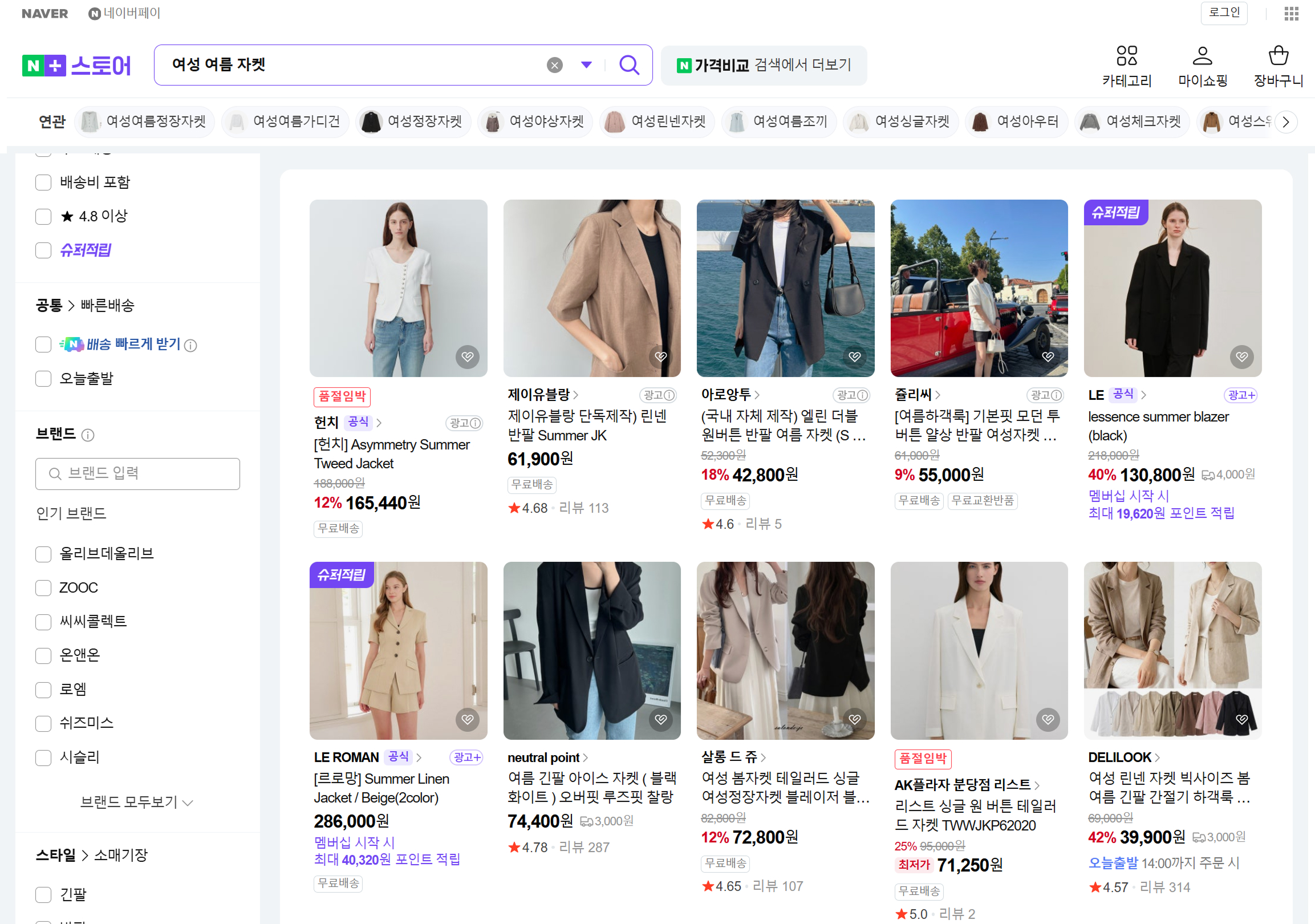1315x924 pixels.
Task: Click 가격비교 검색에서 더보기 button
Action: [764, 65]
